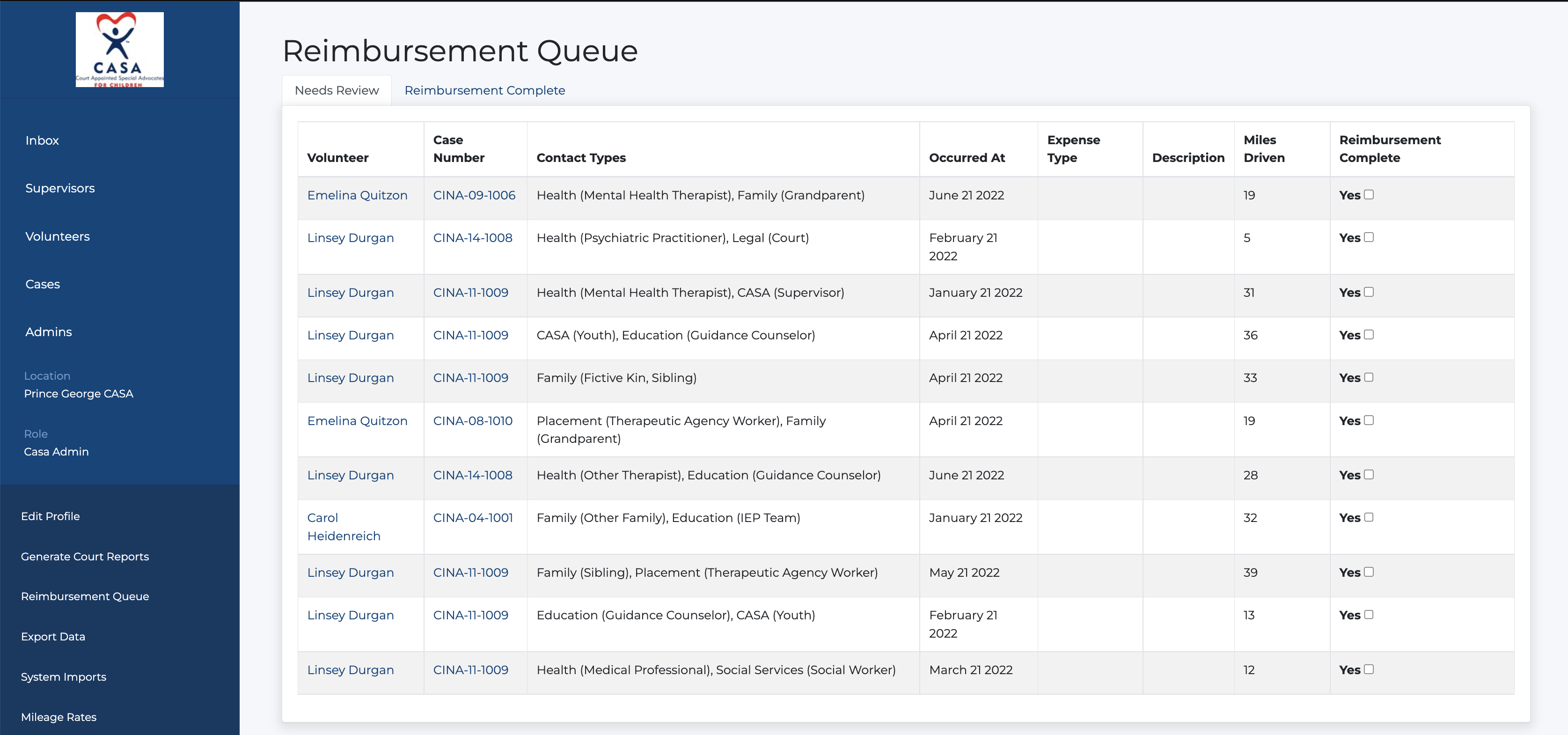
Task: Toggle Yes checkbox for March 21 2022 row
Action: (x=1368, y=669)
